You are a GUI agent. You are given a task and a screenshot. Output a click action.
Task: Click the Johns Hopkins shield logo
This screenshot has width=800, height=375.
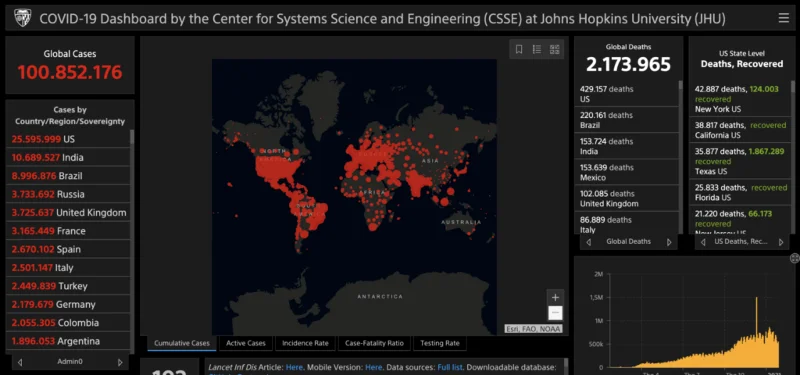22,18
